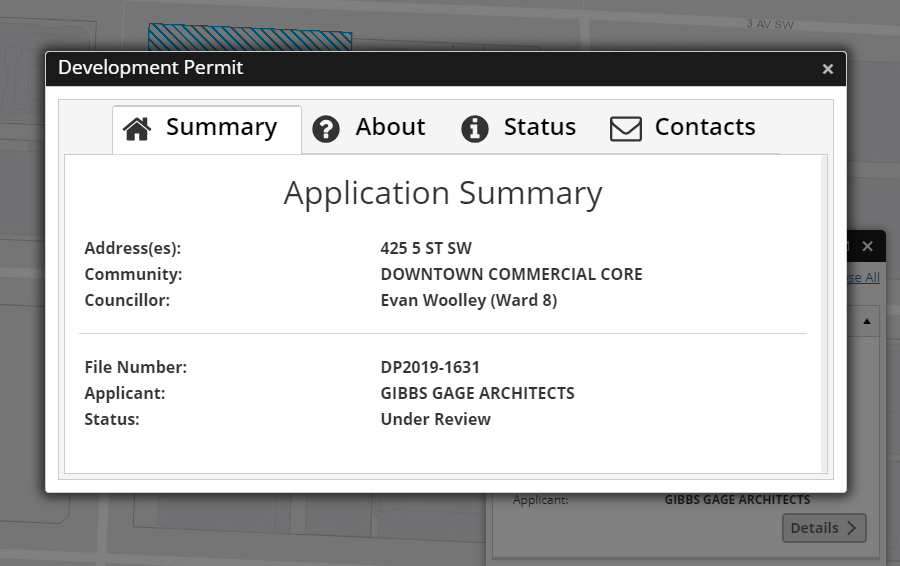Click the question mark About icon
Screen dimensions: 900x566
tap(326, 129)
